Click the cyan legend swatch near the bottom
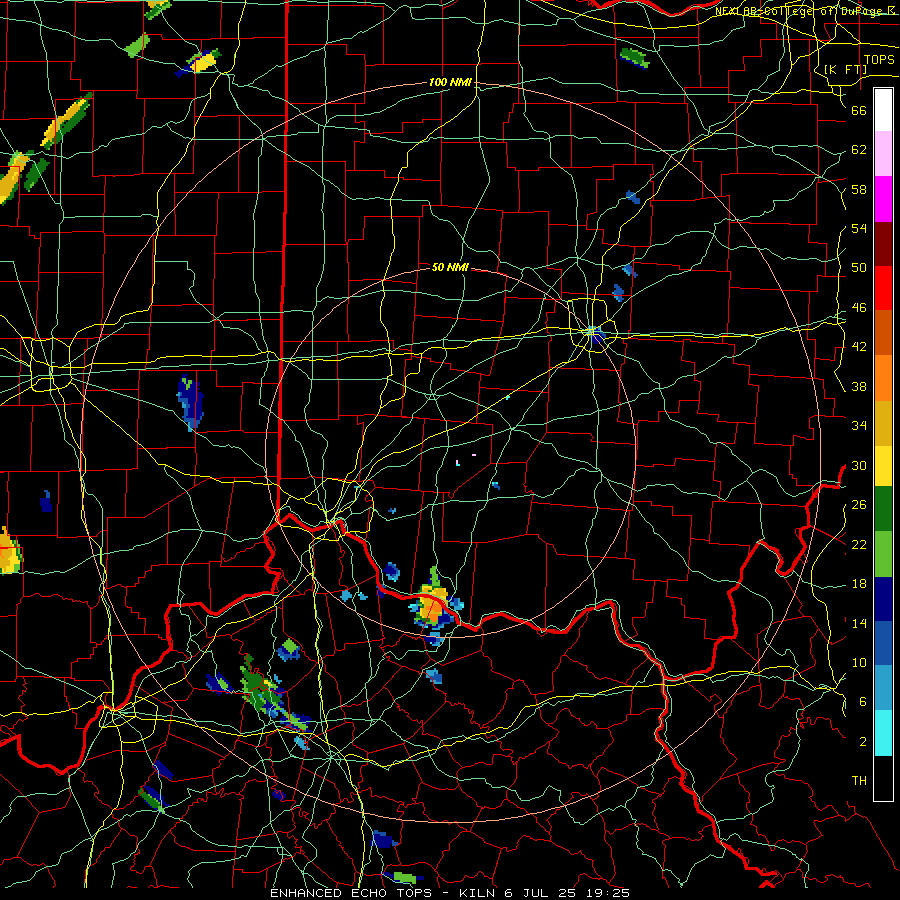Image resolution: width=900 pixels, height=900 pixels. pyautogui.click(x=883, y=733)
